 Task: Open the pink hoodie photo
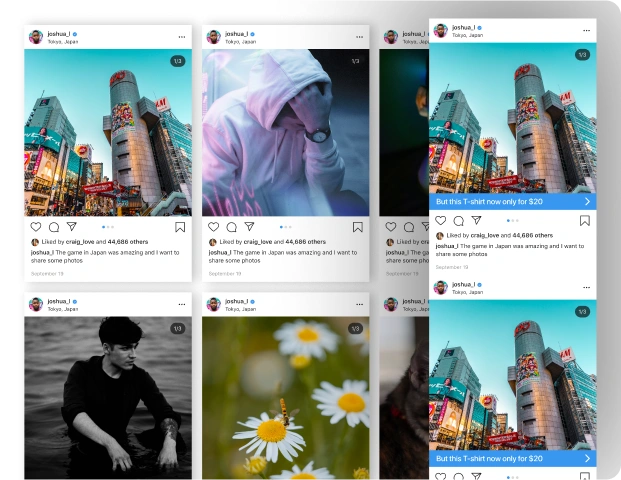[286, 133]
